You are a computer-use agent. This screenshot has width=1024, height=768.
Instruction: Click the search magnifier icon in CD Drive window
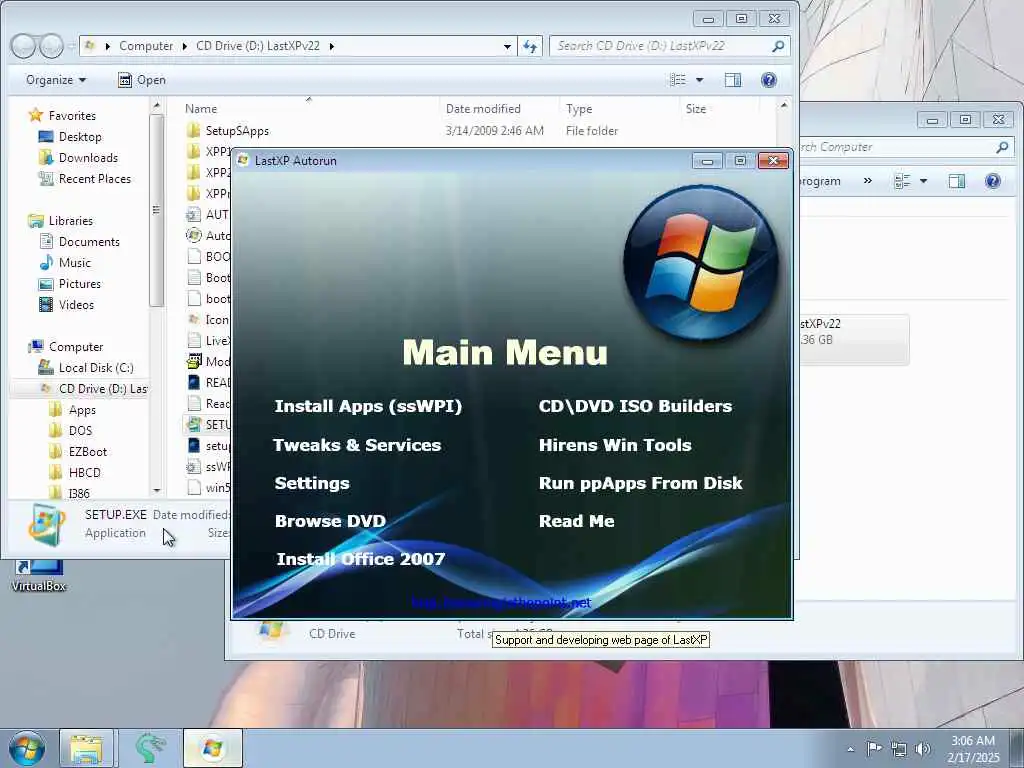point(778,46)
